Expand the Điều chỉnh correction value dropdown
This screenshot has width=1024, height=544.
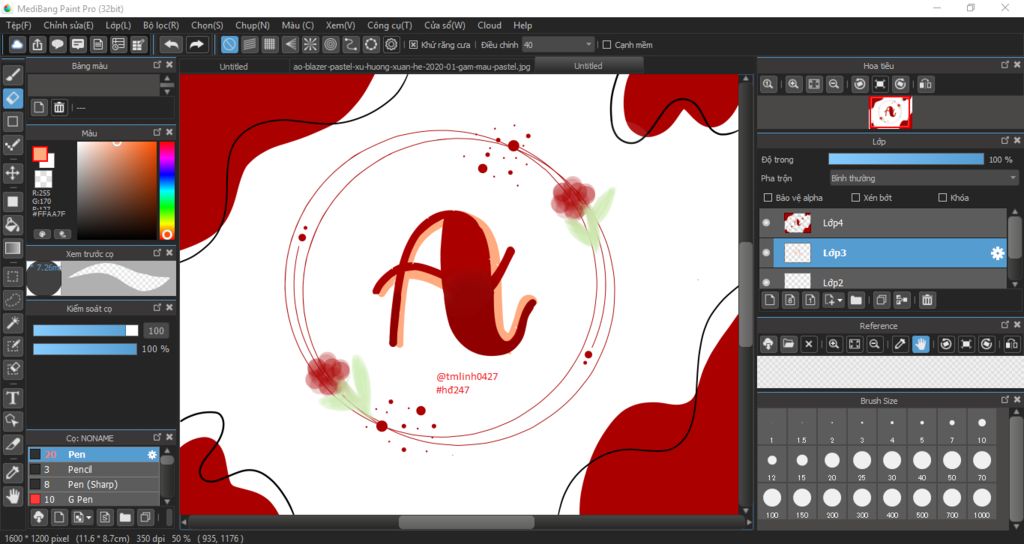pos(588,44)
